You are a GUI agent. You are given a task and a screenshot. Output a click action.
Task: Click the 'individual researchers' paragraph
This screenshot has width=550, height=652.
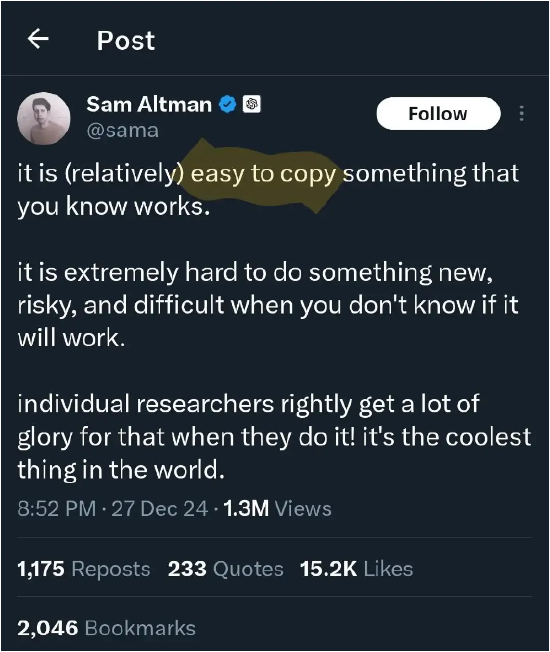[x=274, y=437]
